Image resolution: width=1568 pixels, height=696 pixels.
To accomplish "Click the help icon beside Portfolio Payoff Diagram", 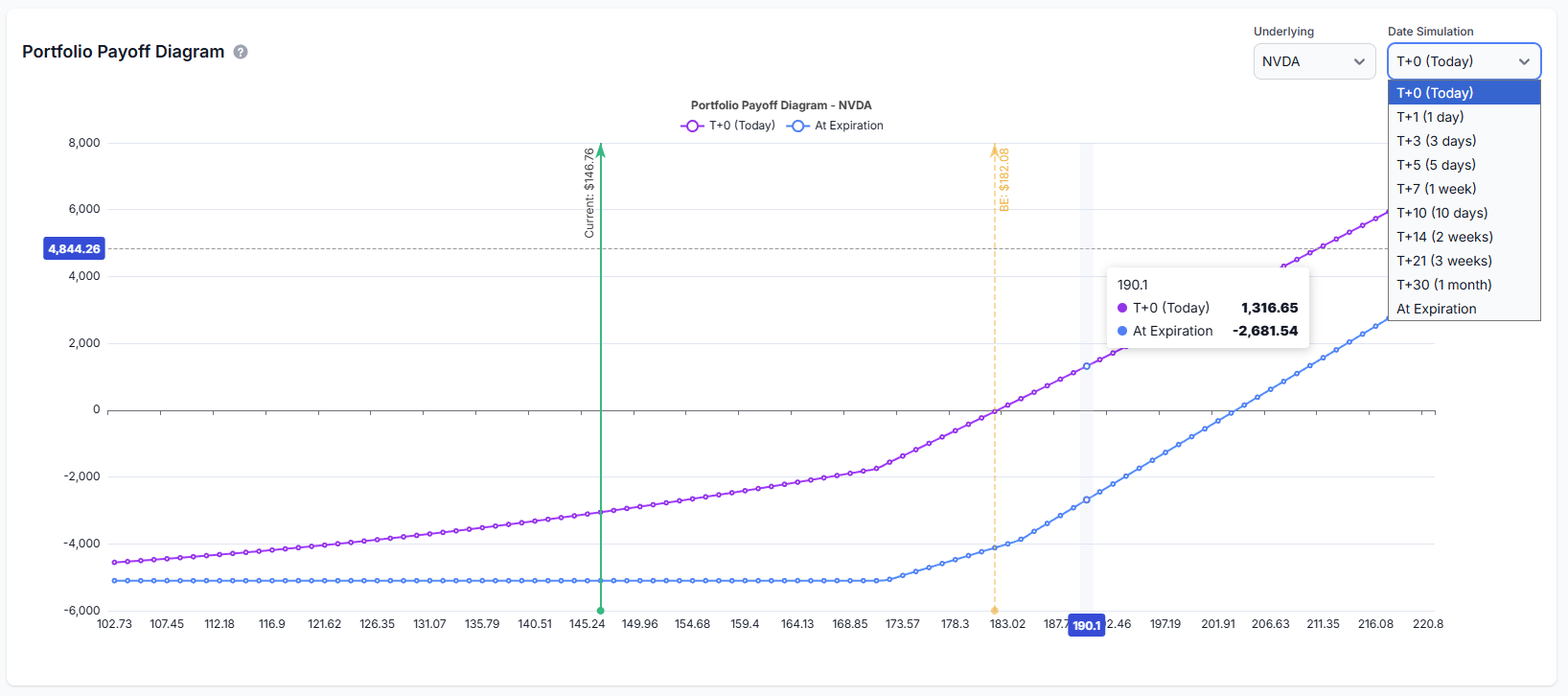I will click(241, 52).
